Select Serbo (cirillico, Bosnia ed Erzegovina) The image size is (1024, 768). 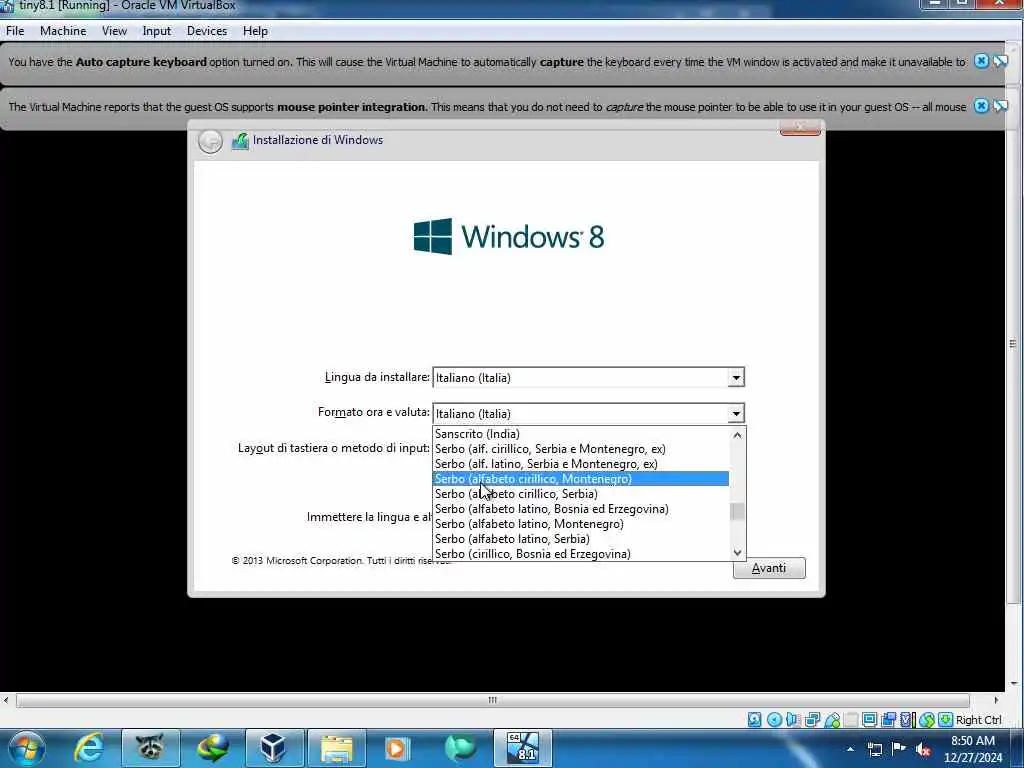[581, 554]
